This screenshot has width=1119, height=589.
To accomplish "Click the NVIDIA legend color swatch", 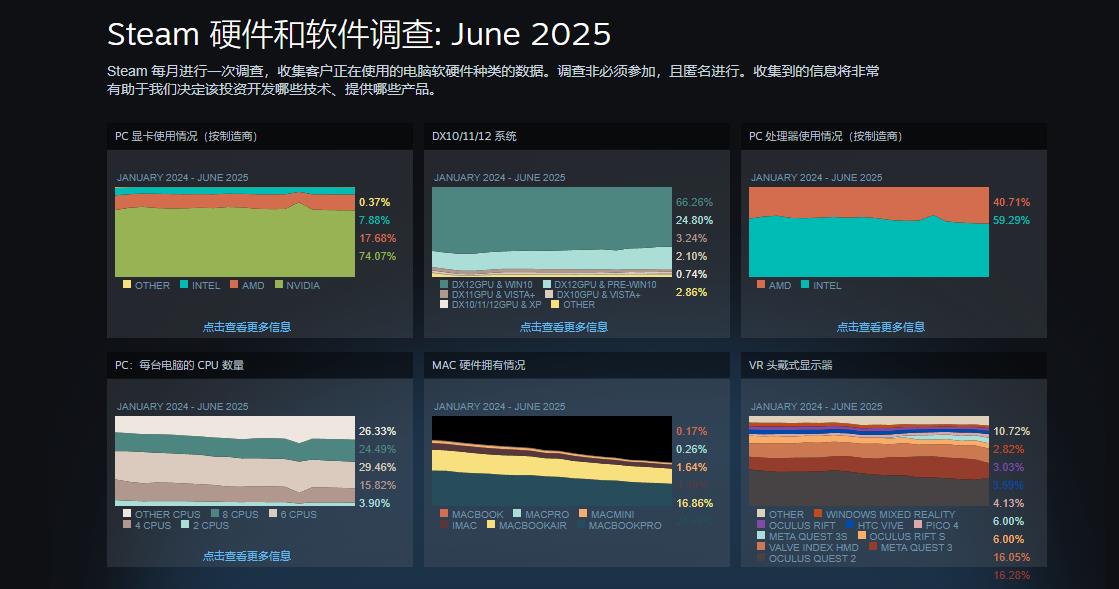I will click(280, 285).
